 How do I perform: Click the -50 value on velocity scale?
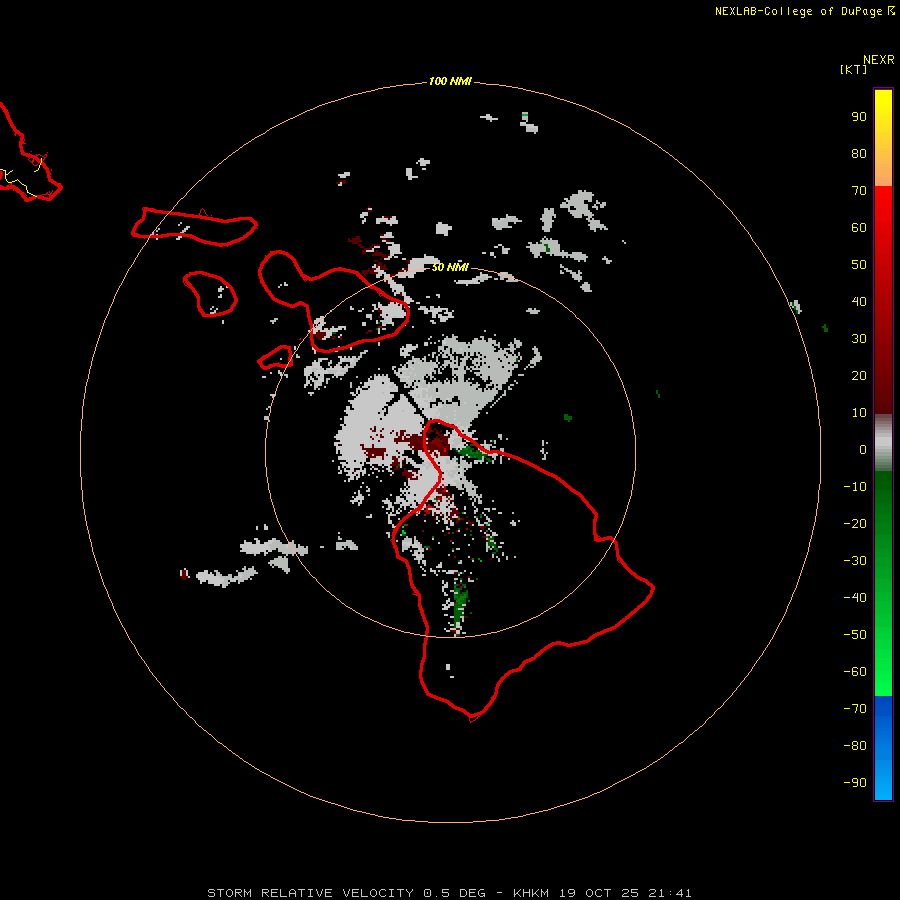point(855,634)
